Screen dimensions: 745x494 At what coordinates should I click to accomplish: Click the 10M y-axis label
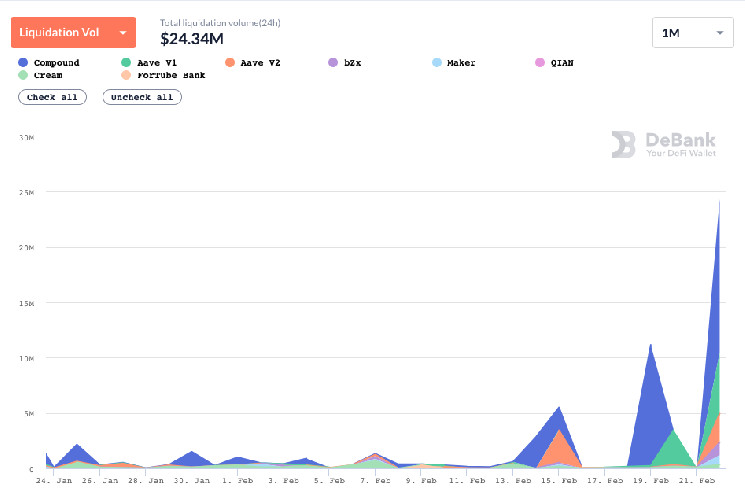click(x=27, y=358)
